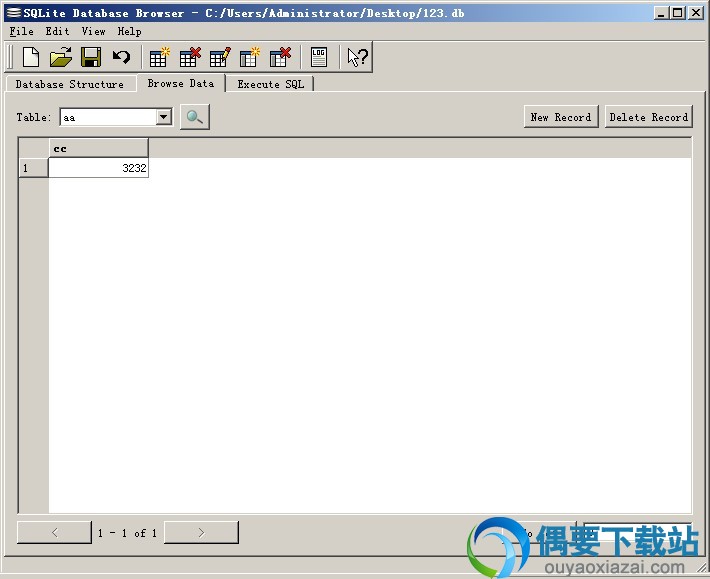
Task: Revert changes with the undo arrow icon
Action: pyautogui.click(x=121, y=57)
